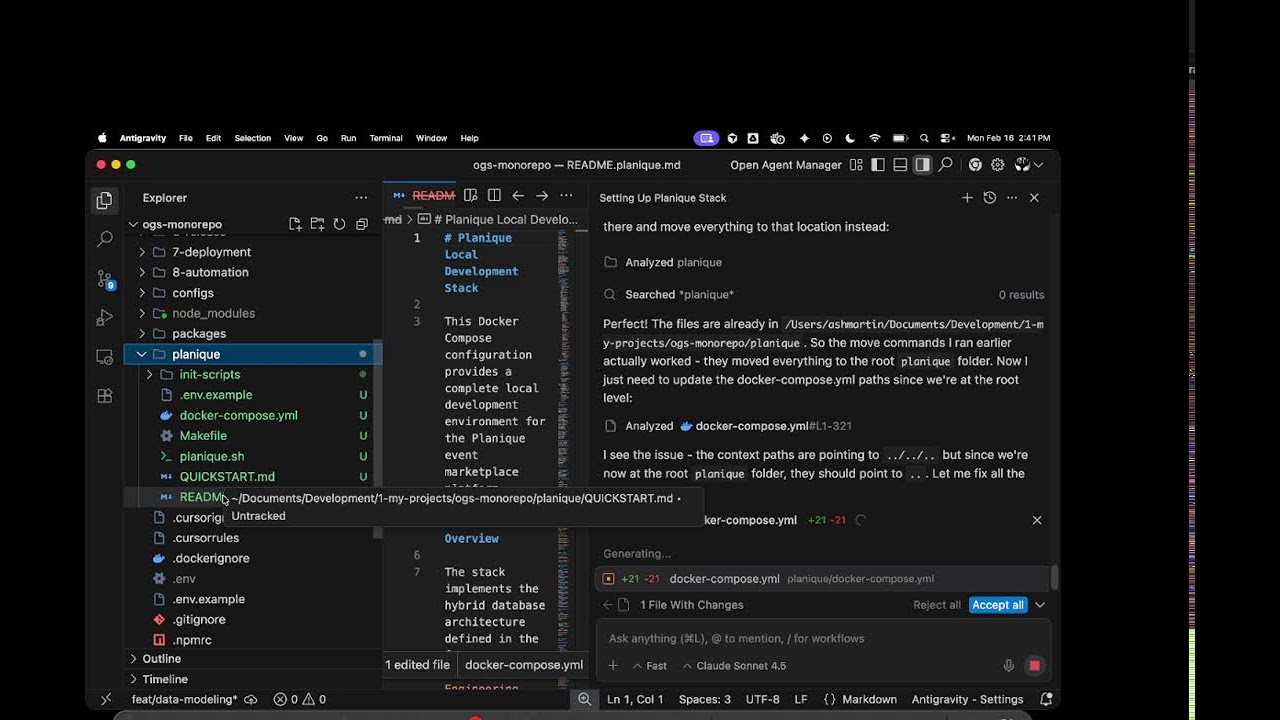Split the editor to the right

[x=494, y=196]
